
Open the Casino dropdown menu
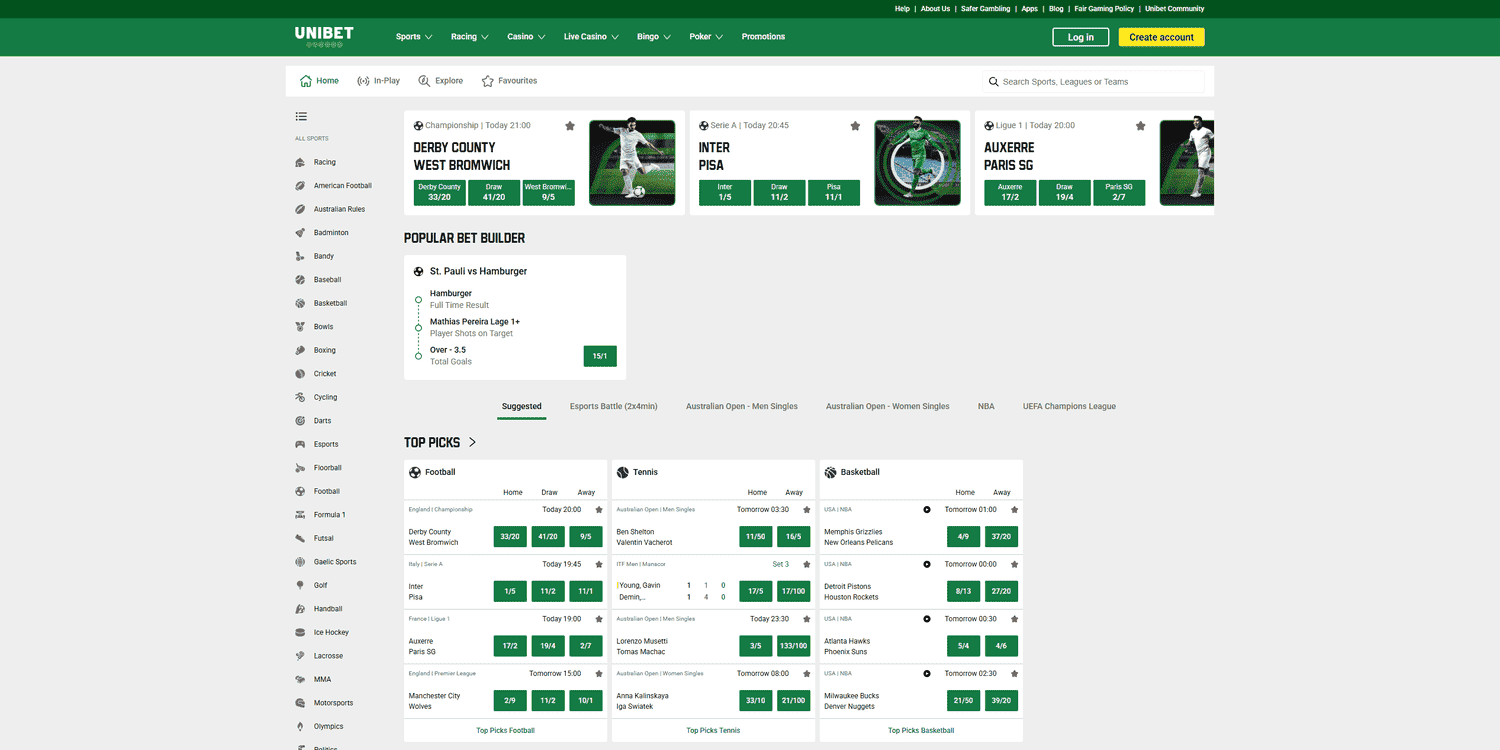[526, 36]
